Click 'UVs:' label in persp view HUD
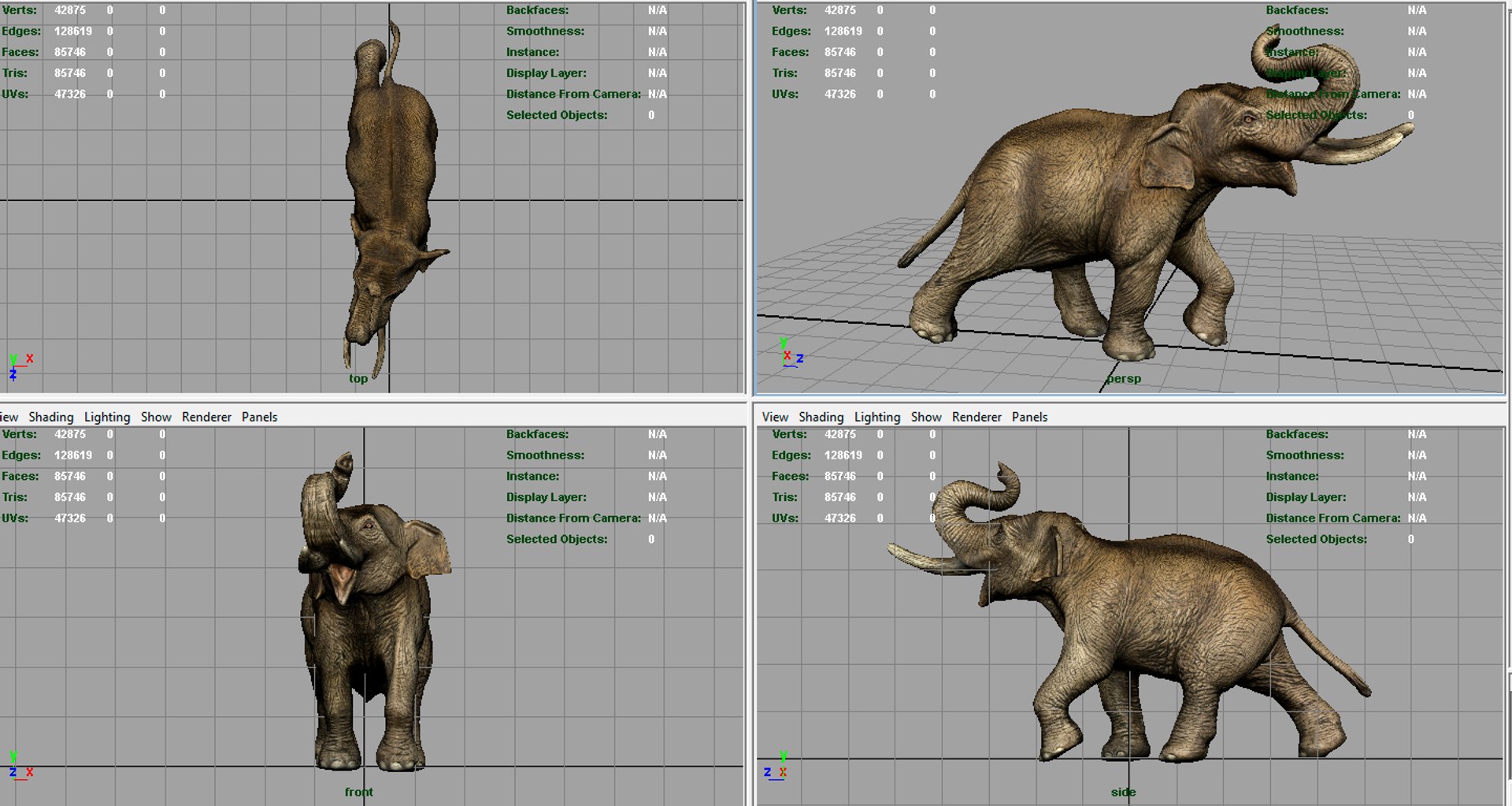 [x=785, y=94]
